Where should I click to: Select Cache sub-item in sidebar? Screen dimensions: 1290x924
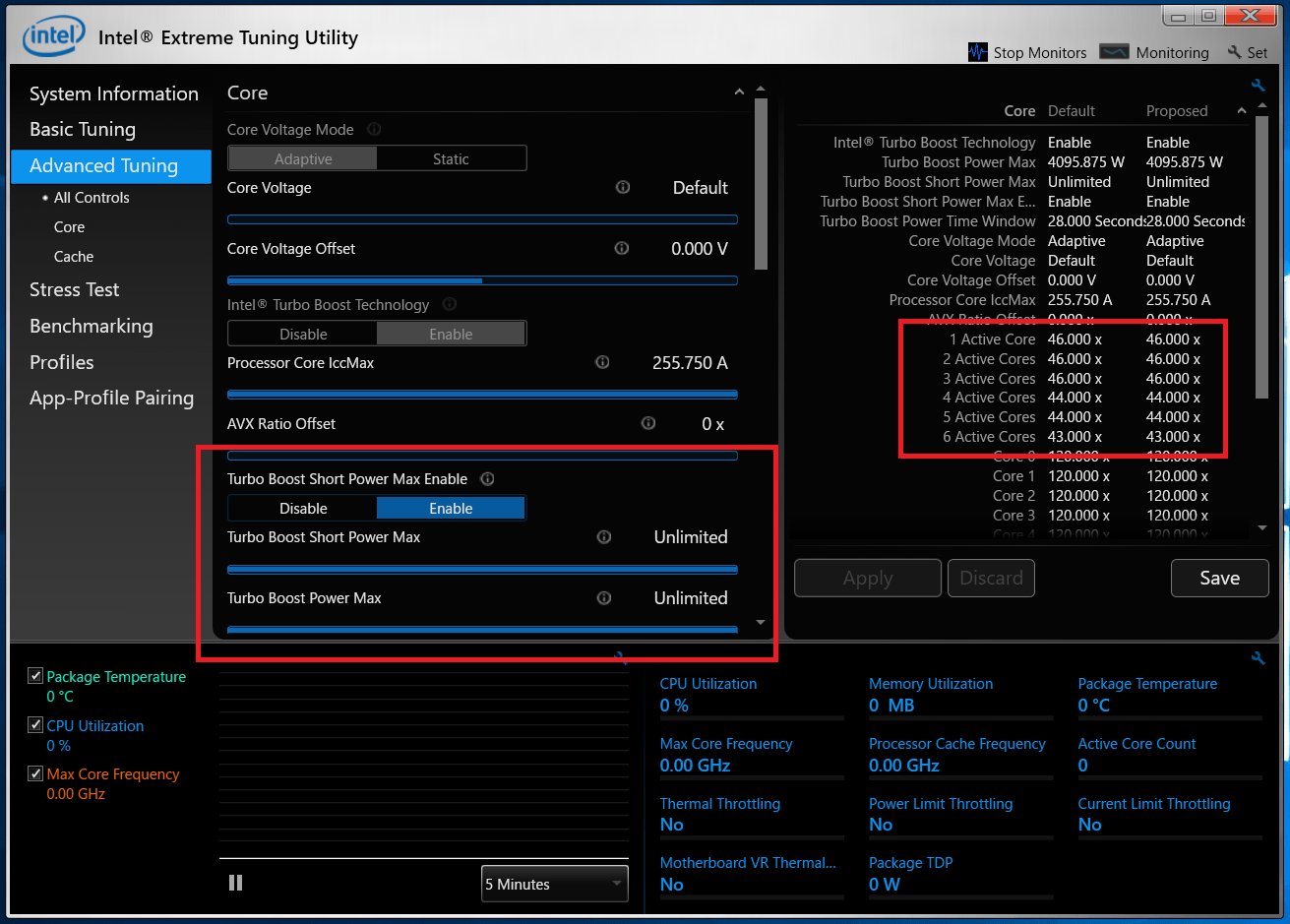pos(74,256)
